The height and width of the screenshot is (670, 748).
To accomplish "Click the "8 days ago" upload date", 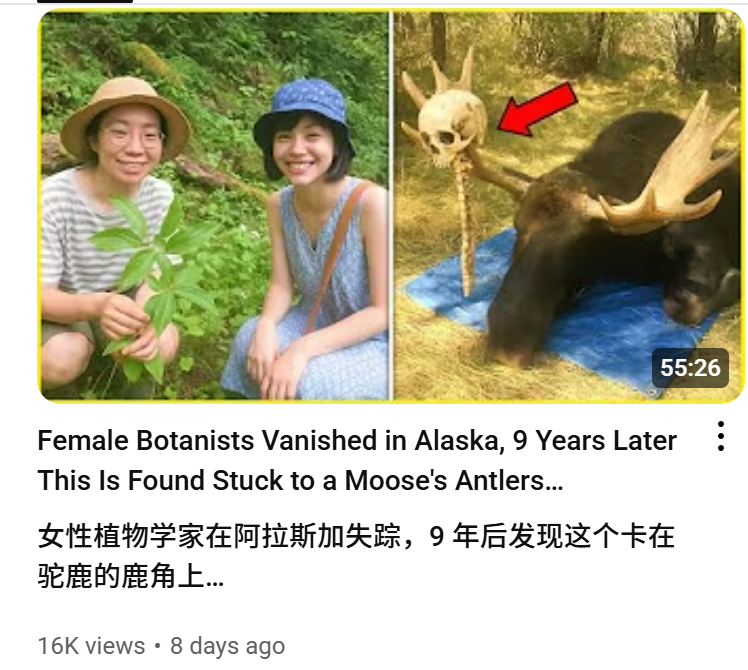I will tap(228, 646).
